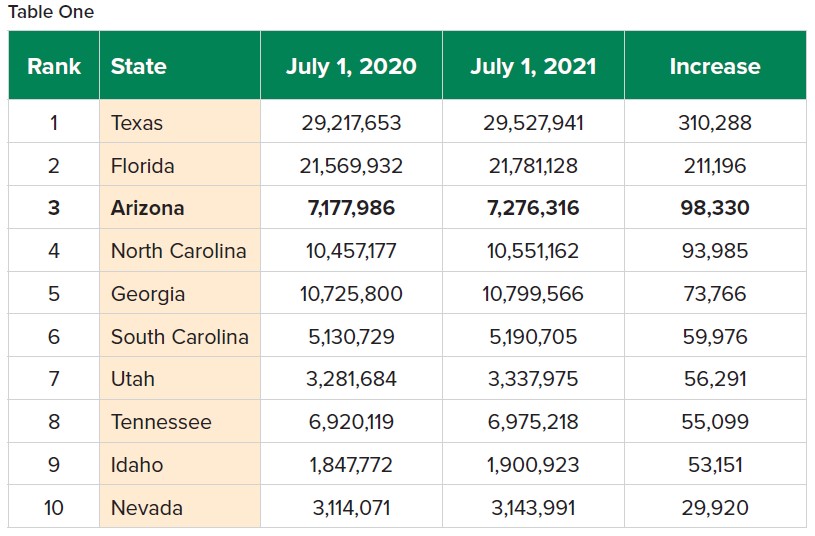This screenshot has height=536, width=815.
Task: Click Arizona's increase value 98,330
Action: 715,208
